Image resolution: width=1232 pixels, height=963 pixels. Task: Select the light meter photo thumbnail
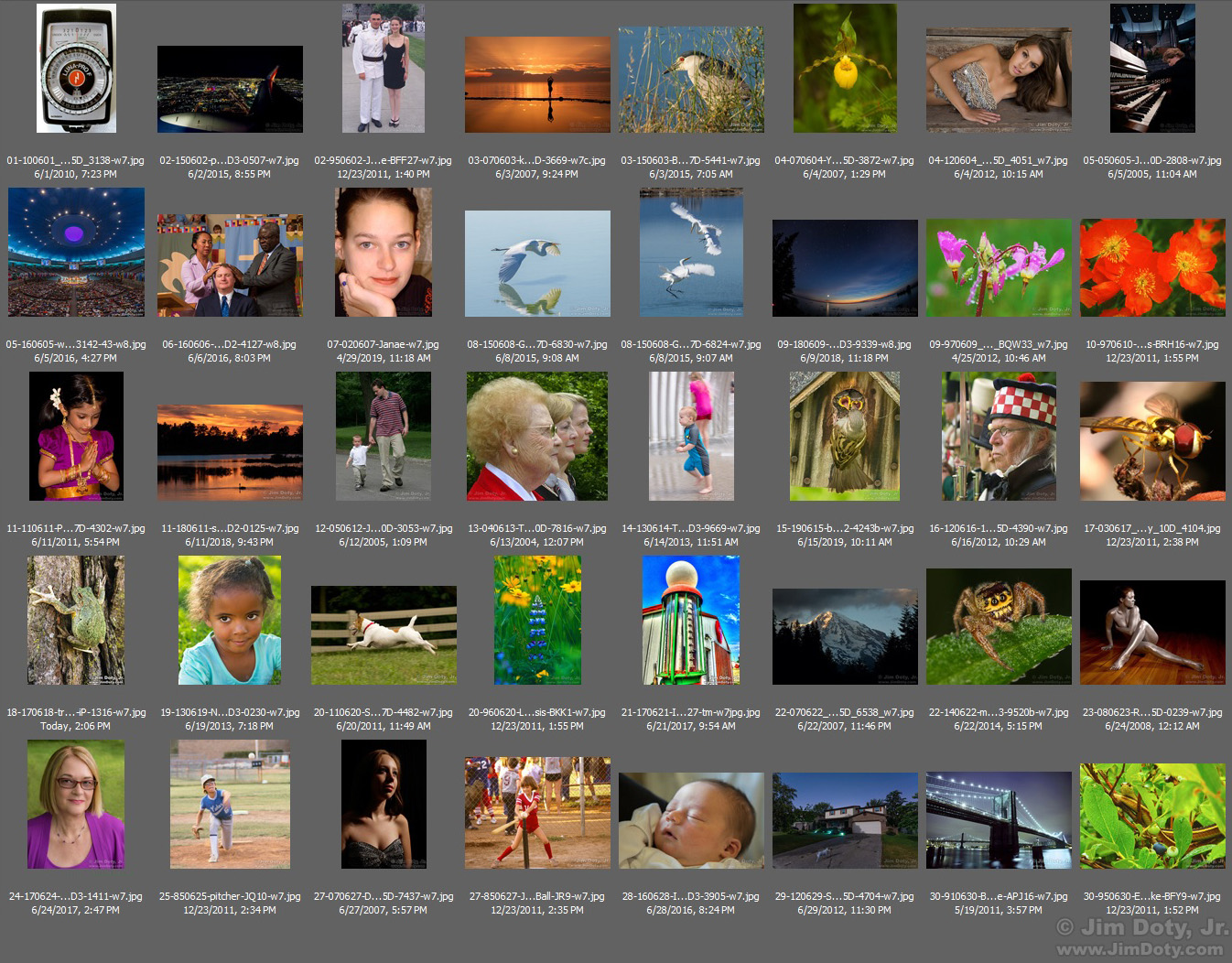(x=76, y=68)
